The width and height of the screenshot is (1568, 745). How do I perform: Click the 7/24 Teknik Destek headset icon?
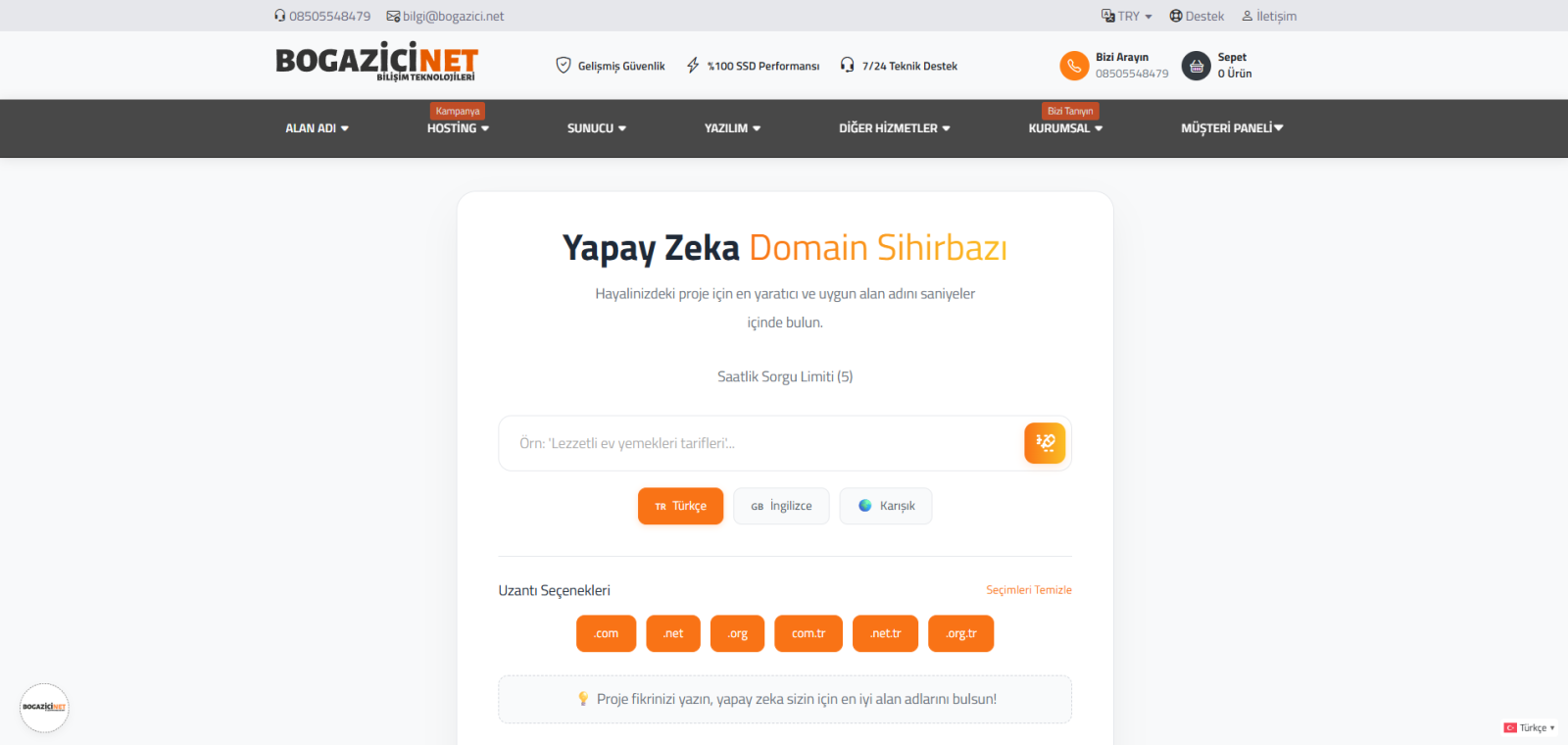pos(848,65)
